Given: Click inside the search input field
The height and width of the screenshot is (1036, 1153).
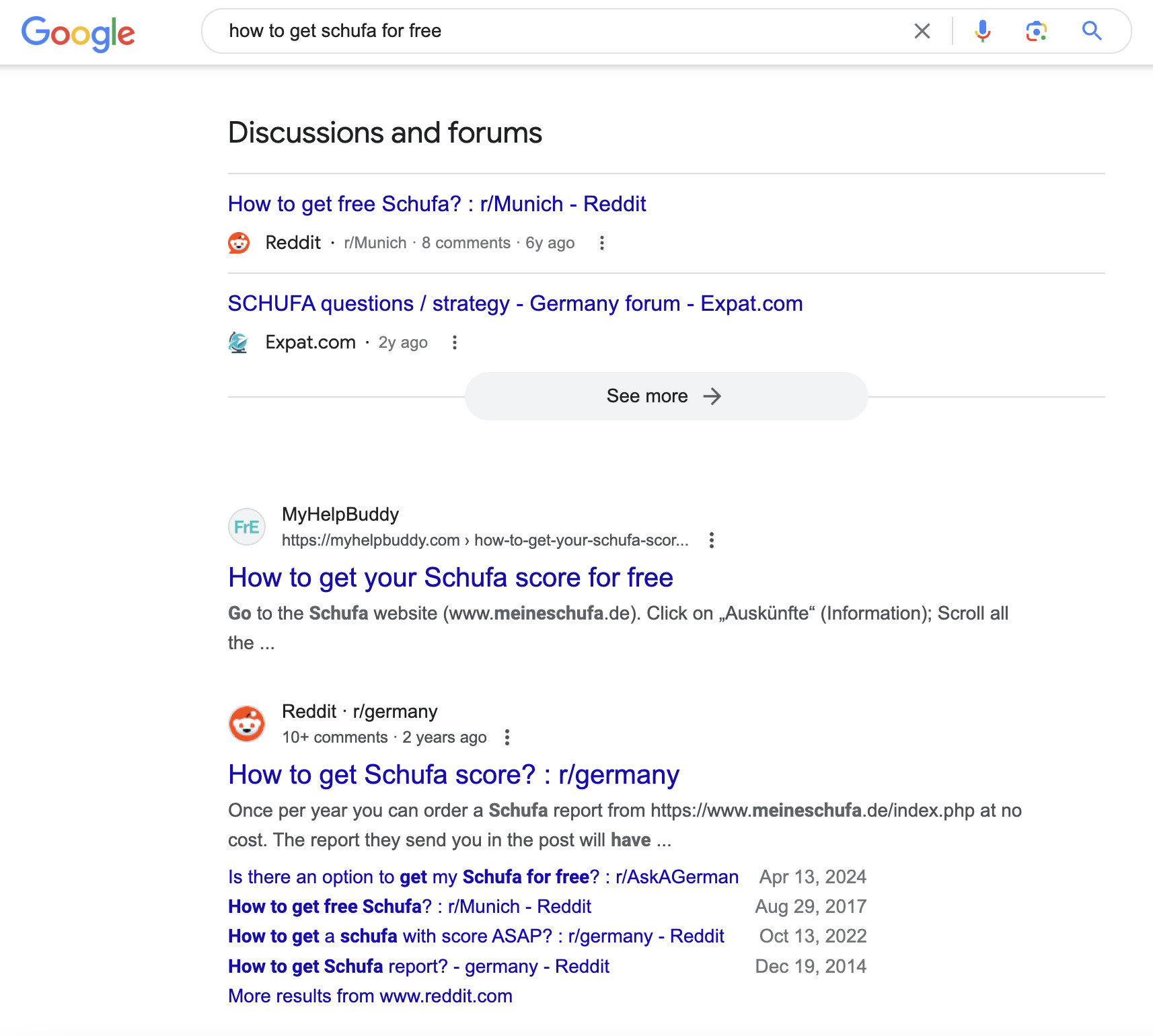Looking at the screenshot, I should tap(538, 30).
